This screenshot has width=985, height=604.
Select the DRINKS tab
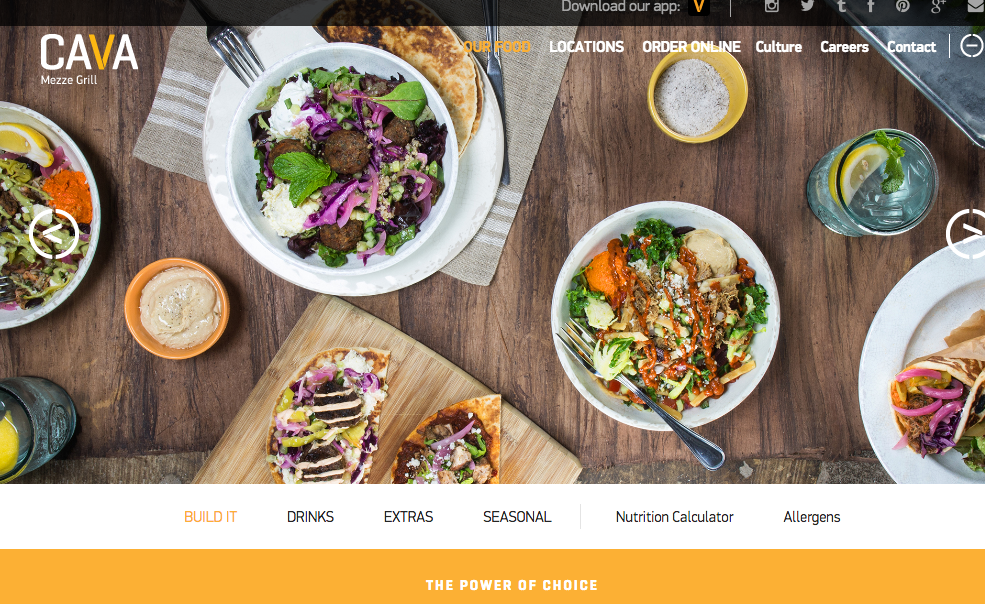(310, 517)
